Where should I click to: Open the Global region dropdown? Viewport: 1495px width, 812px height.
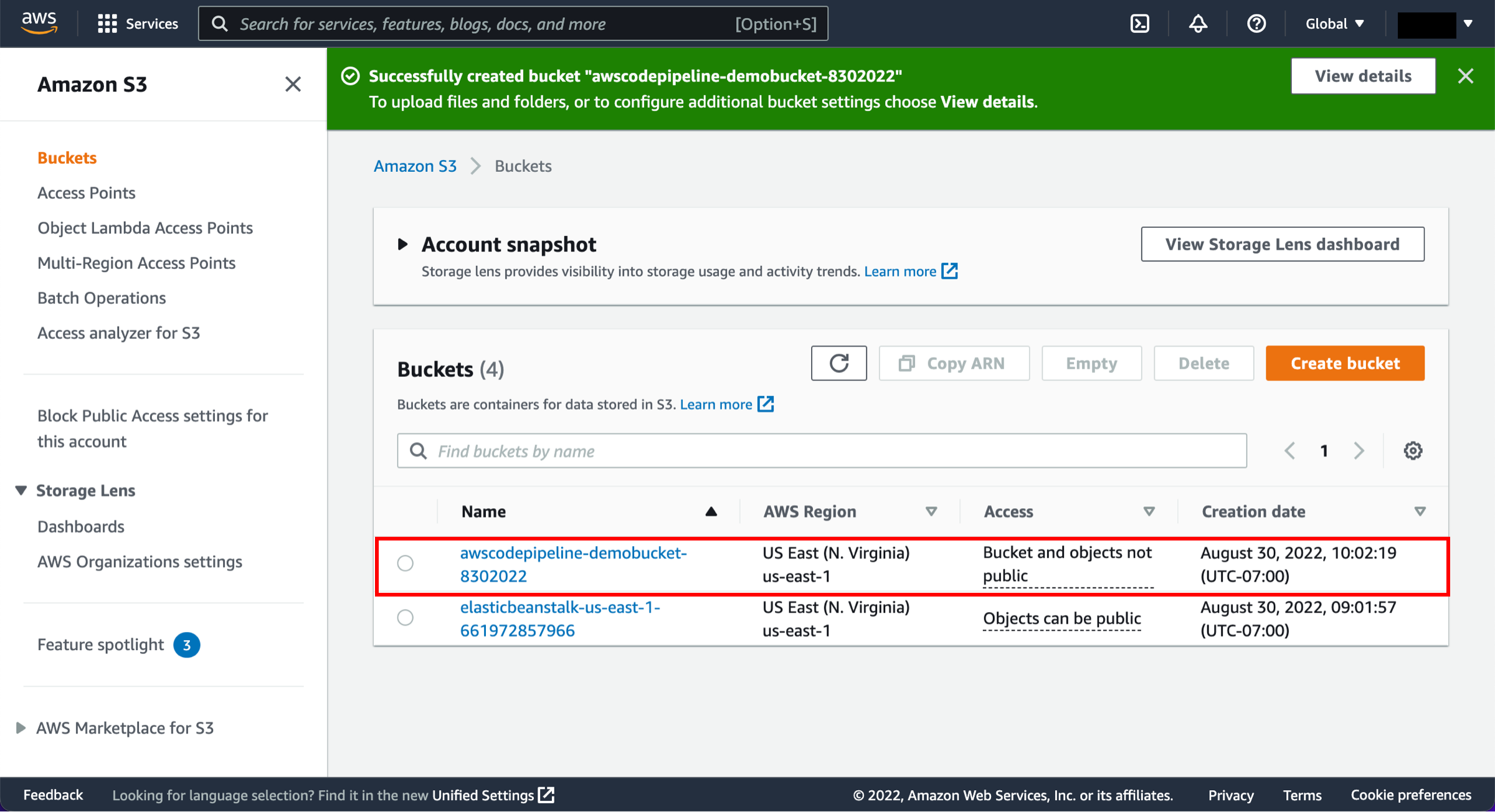[1335, 24]
